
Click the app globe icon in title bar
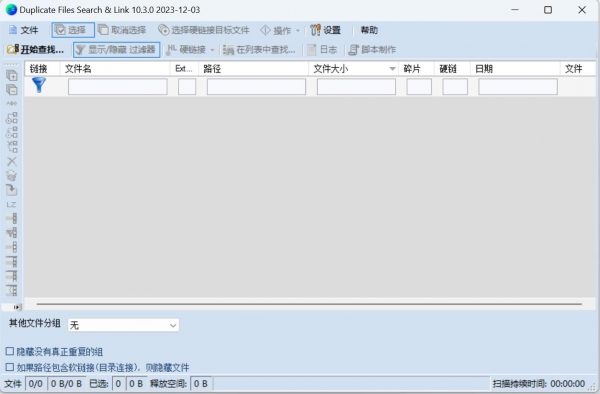tap(11, 10)
